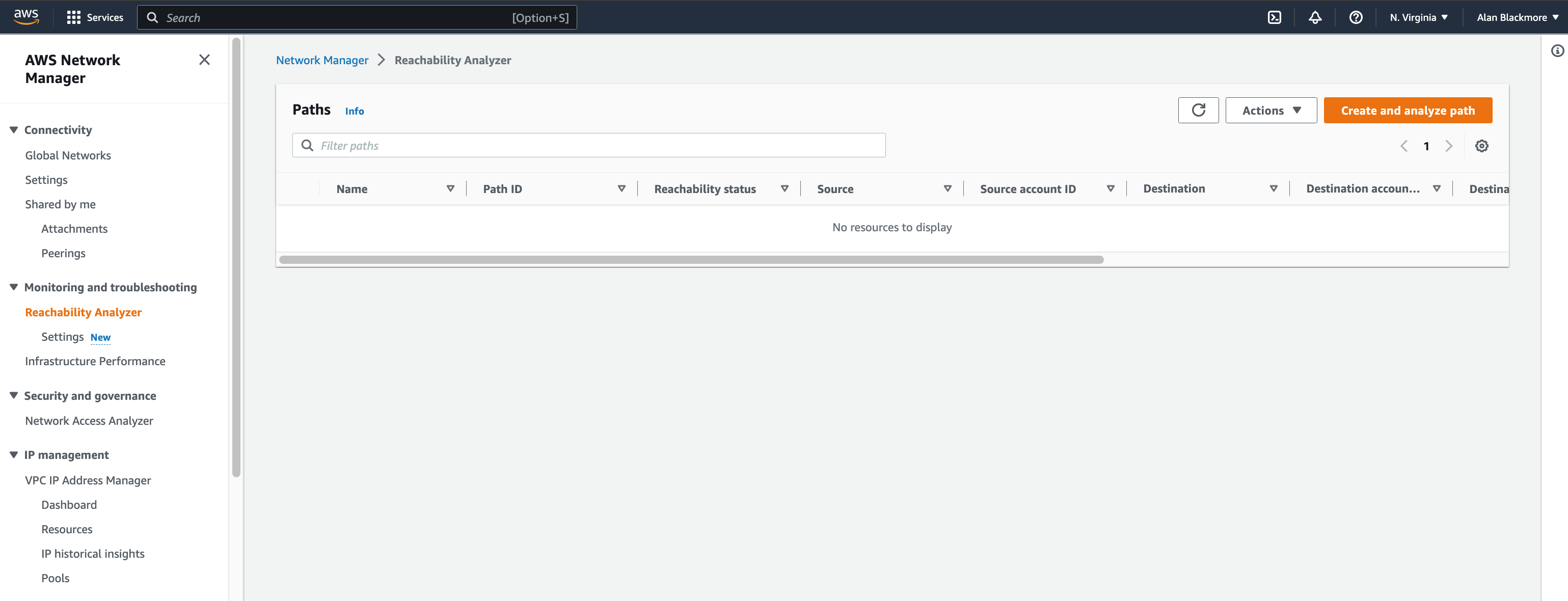Collapse the IP management section
This screenshot has height=601, width=1568.
pyautogui.click(x=13, y=454)
